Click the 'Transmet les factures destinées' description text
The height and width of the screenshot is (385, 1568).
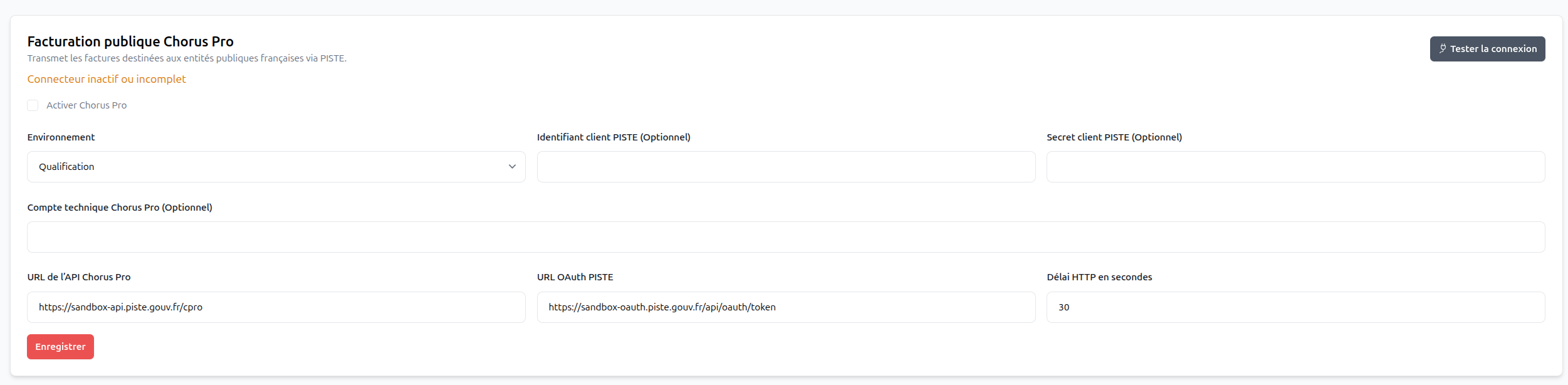click(x=187, y=58)
